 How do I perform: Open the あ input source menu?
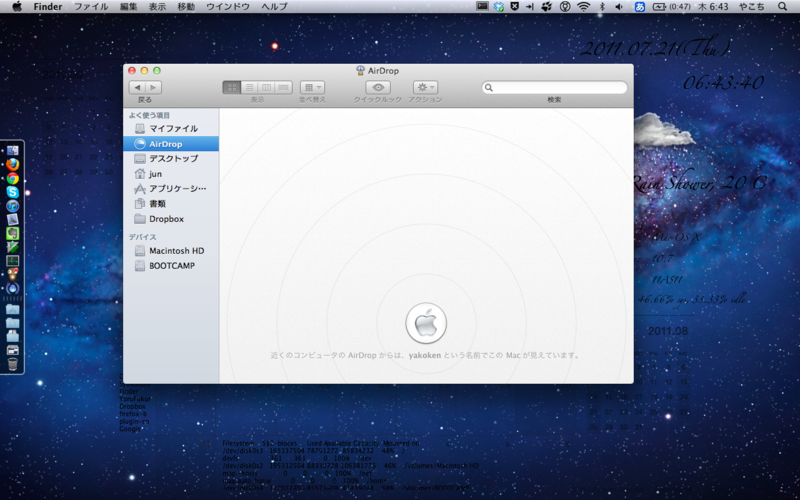pyautogui.click(x=639, y=7)
